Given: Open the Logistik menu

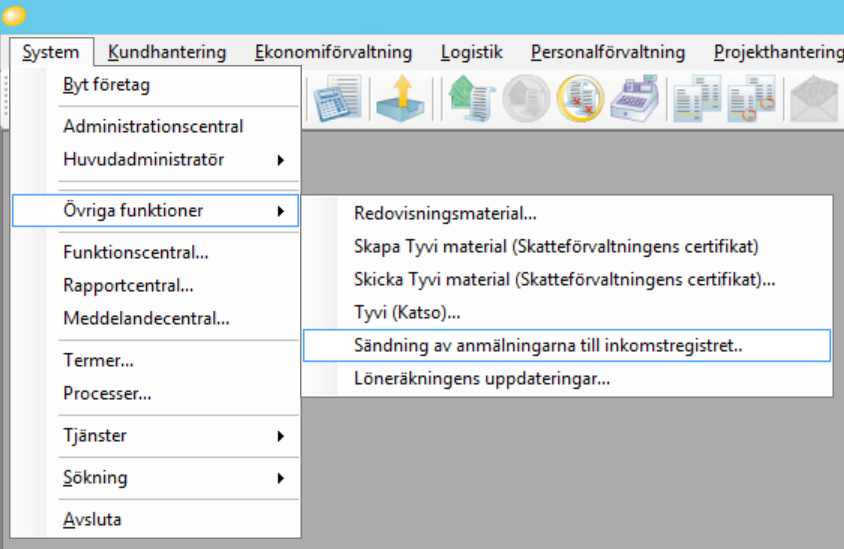Looking at the screenshot, I should click(471, 52).
